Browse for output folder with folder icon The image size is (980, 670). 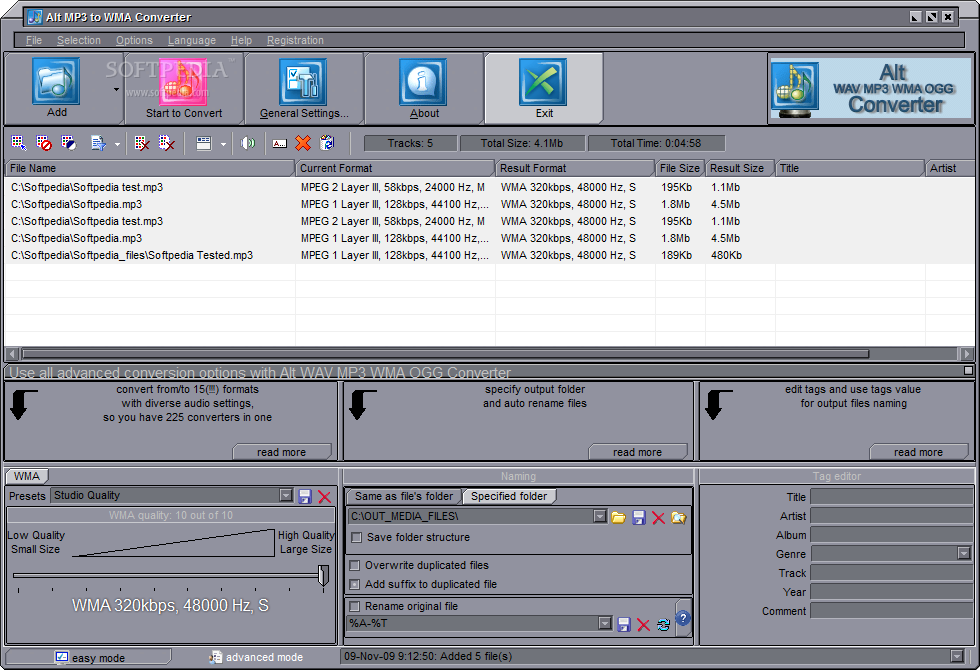[x=618, y=517]
